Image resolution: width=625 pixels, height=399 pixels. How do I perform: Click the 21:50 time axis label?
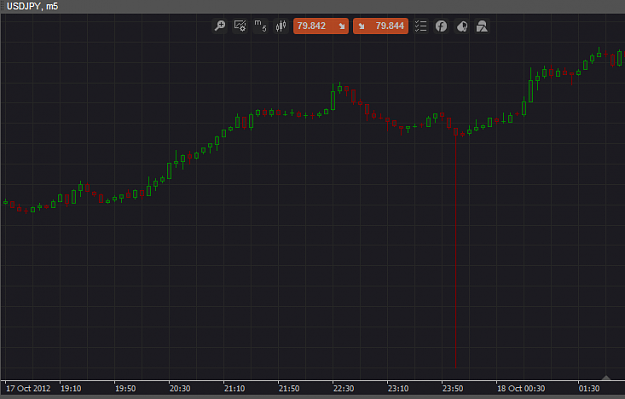[x=289, y=388]
